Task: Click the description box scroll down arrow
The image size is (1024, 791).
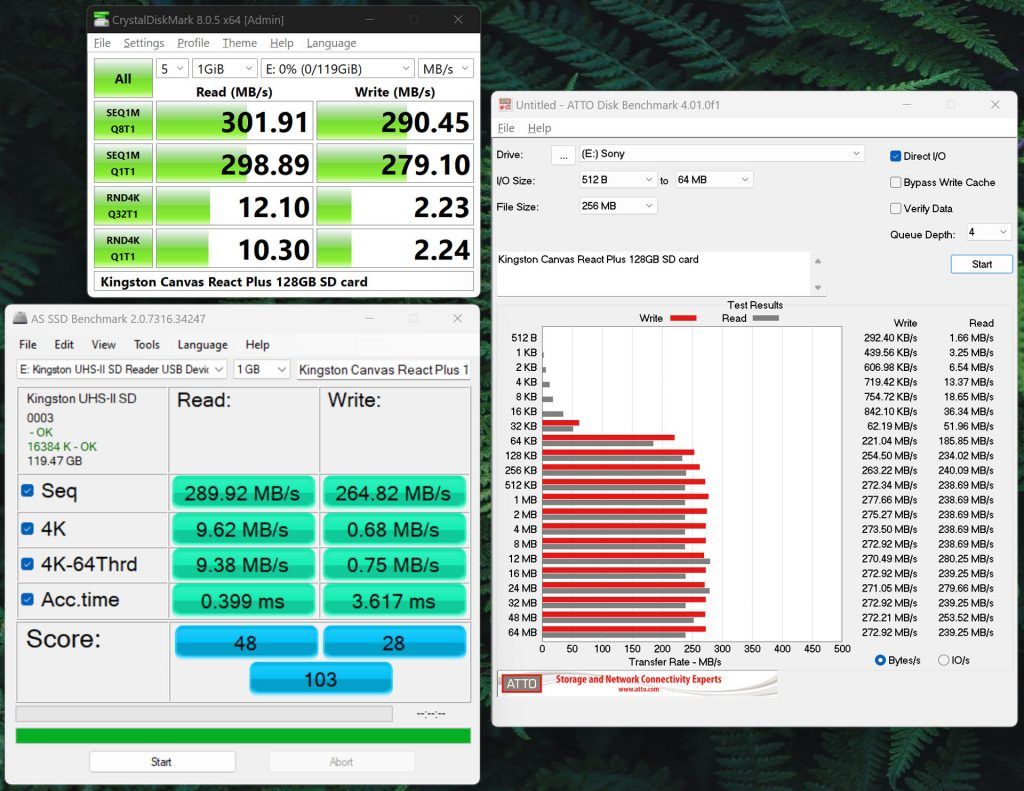Action: pos(818,287)
